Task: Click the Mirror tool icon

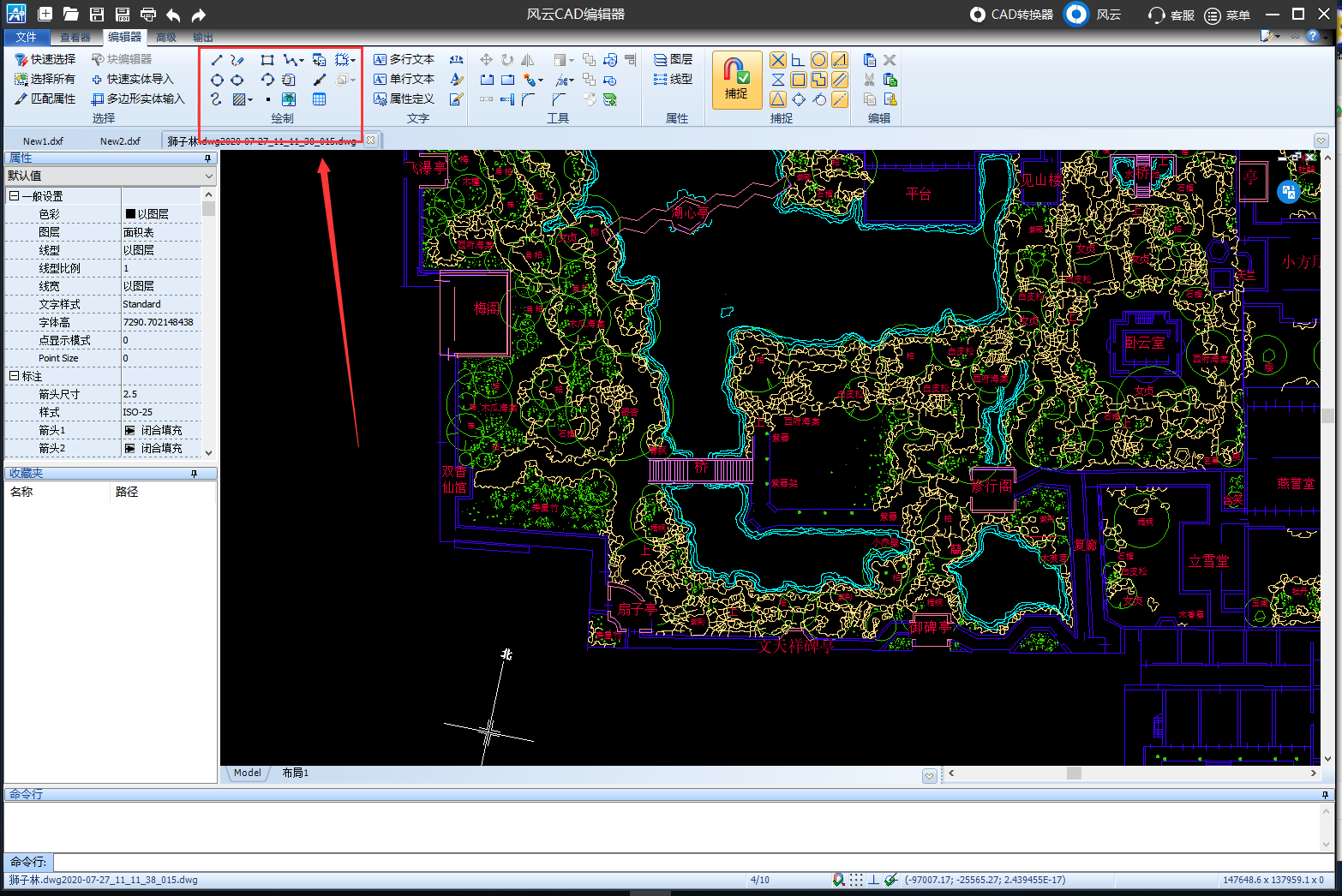Action: [528, 60]
